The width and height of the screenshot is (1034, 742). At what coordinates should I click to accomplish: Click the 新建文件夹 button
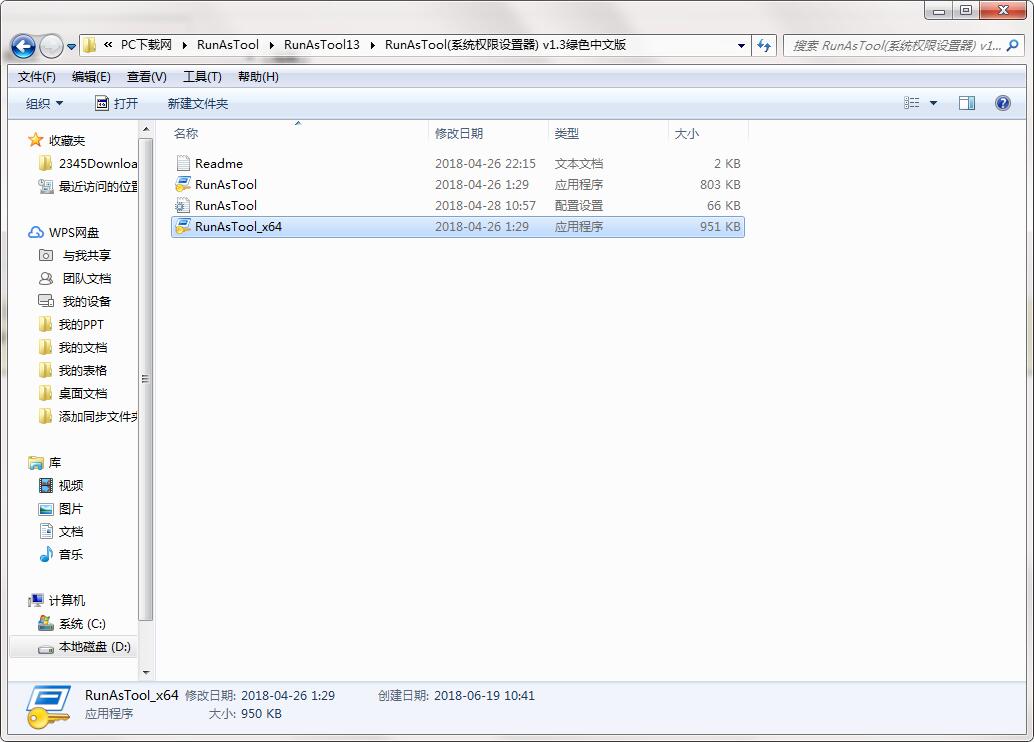click(197, 103)
